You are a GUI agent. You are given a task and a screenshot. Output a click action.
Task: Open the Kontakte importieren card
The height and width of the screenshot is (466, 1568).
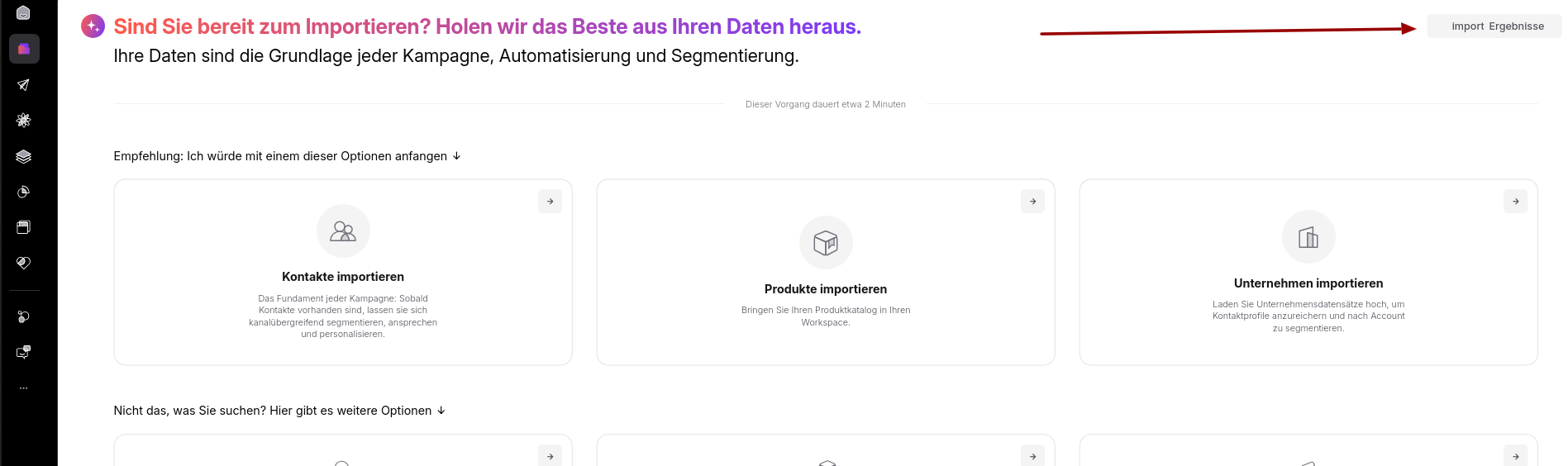[343, 272]
